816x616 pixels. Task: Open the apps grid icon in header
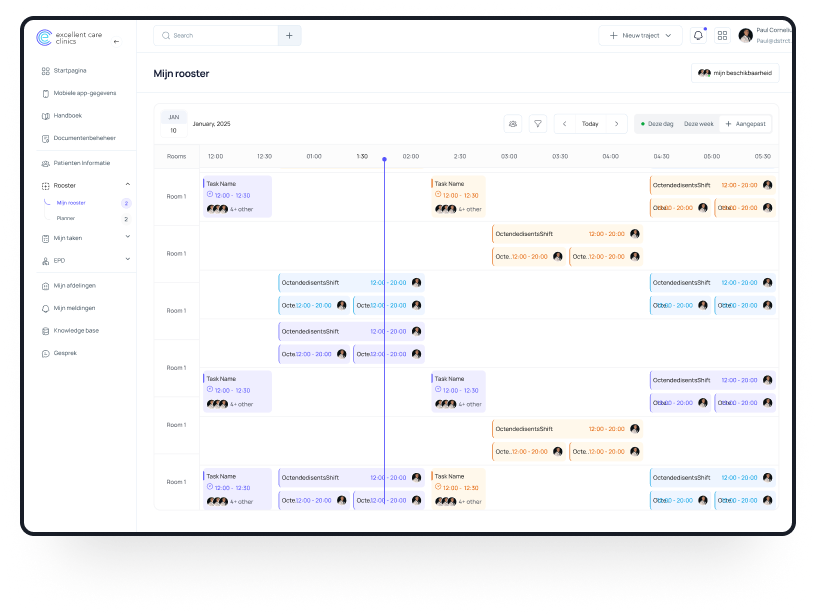(x=722, y=35)
